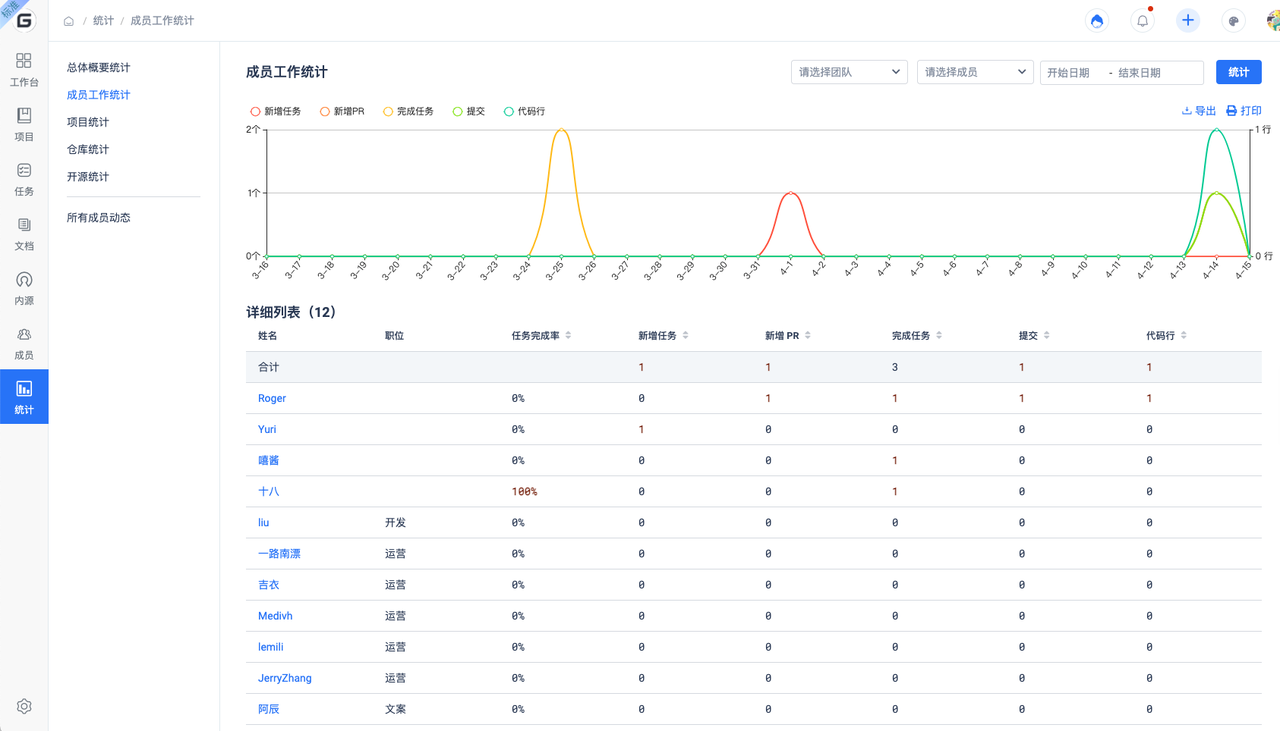Screen dimensions: 1280x731
Task: Open member Medivh's link
Action: [276, 616]
